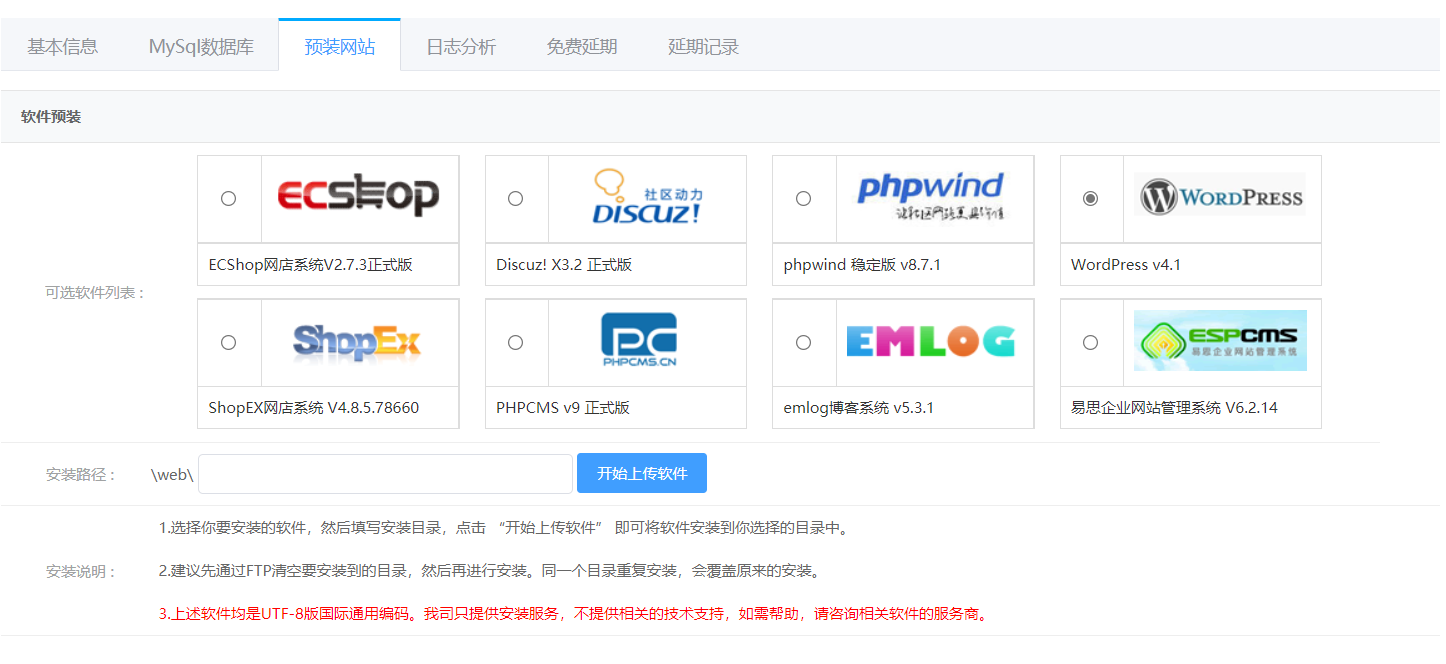The image size is (1446, 664).
Task: Click the ECShop网店系统V2.7.3正式版 label
Action: point(311,265)
